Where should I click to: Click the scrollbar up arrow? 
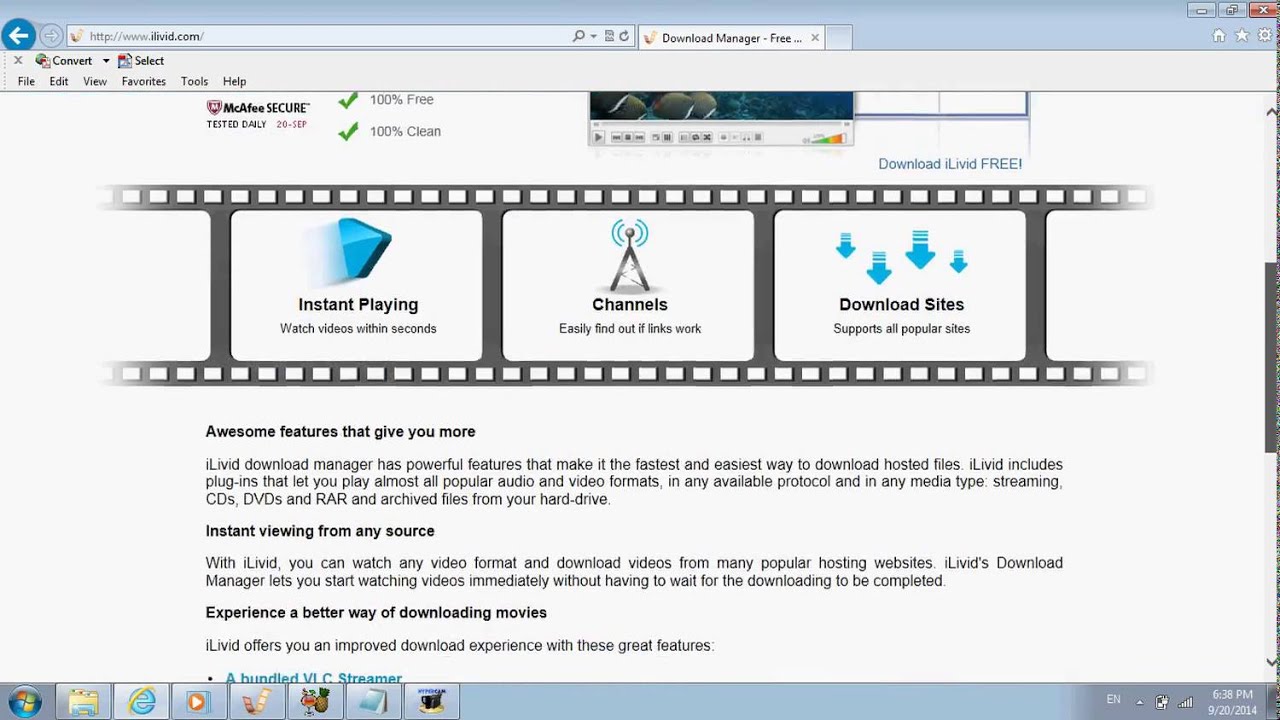tap(1272, 110)
